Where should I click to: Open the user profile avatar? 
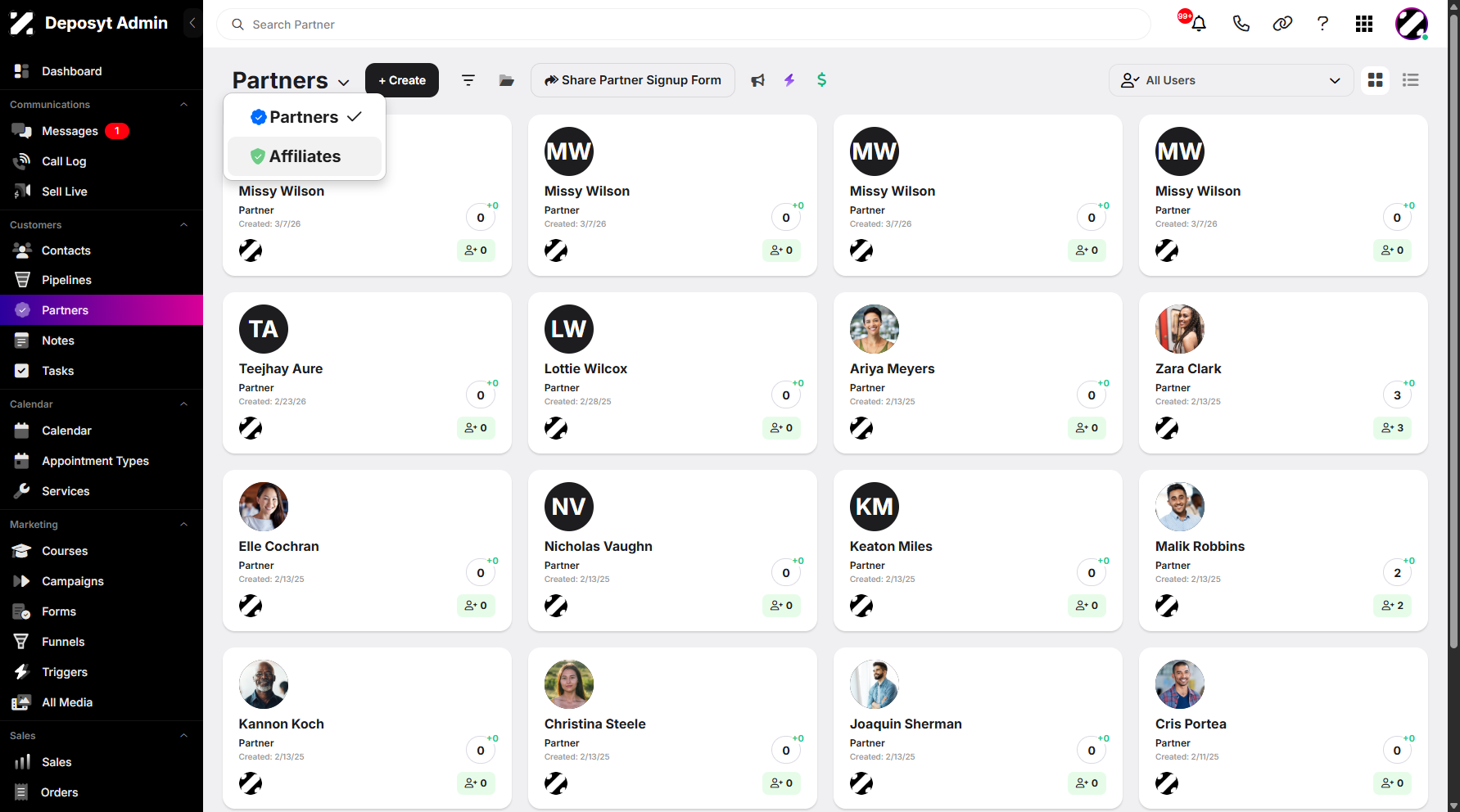(1412, 24)
